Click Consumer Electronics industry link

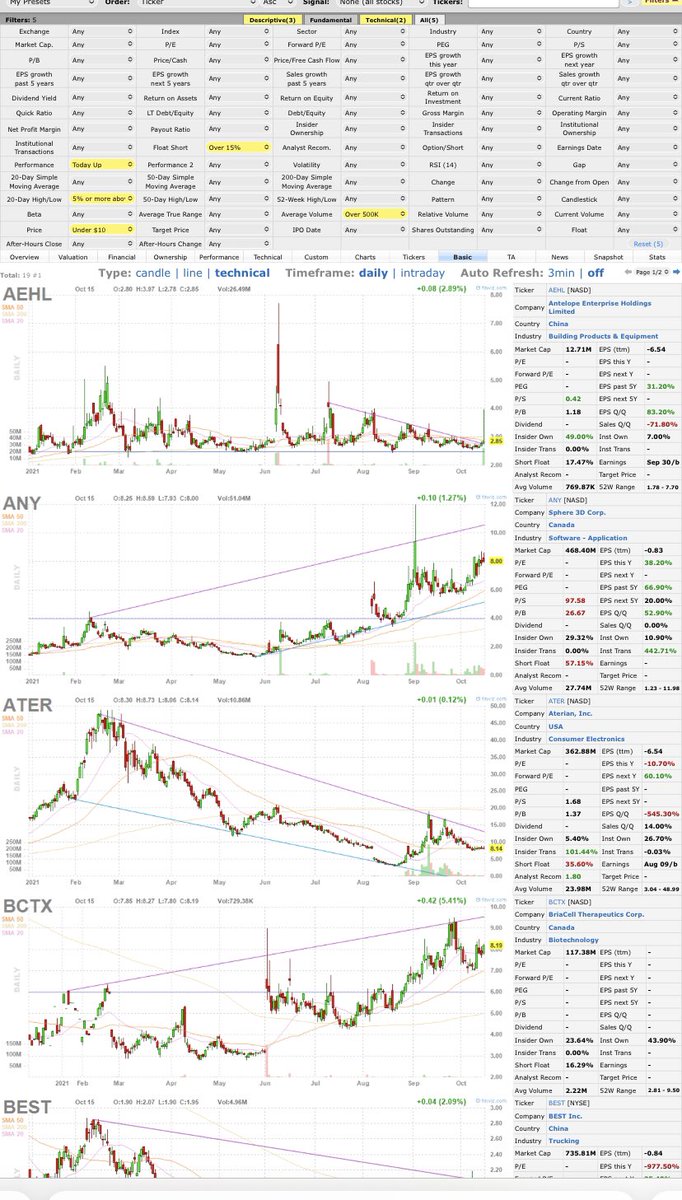coord(588,738)
